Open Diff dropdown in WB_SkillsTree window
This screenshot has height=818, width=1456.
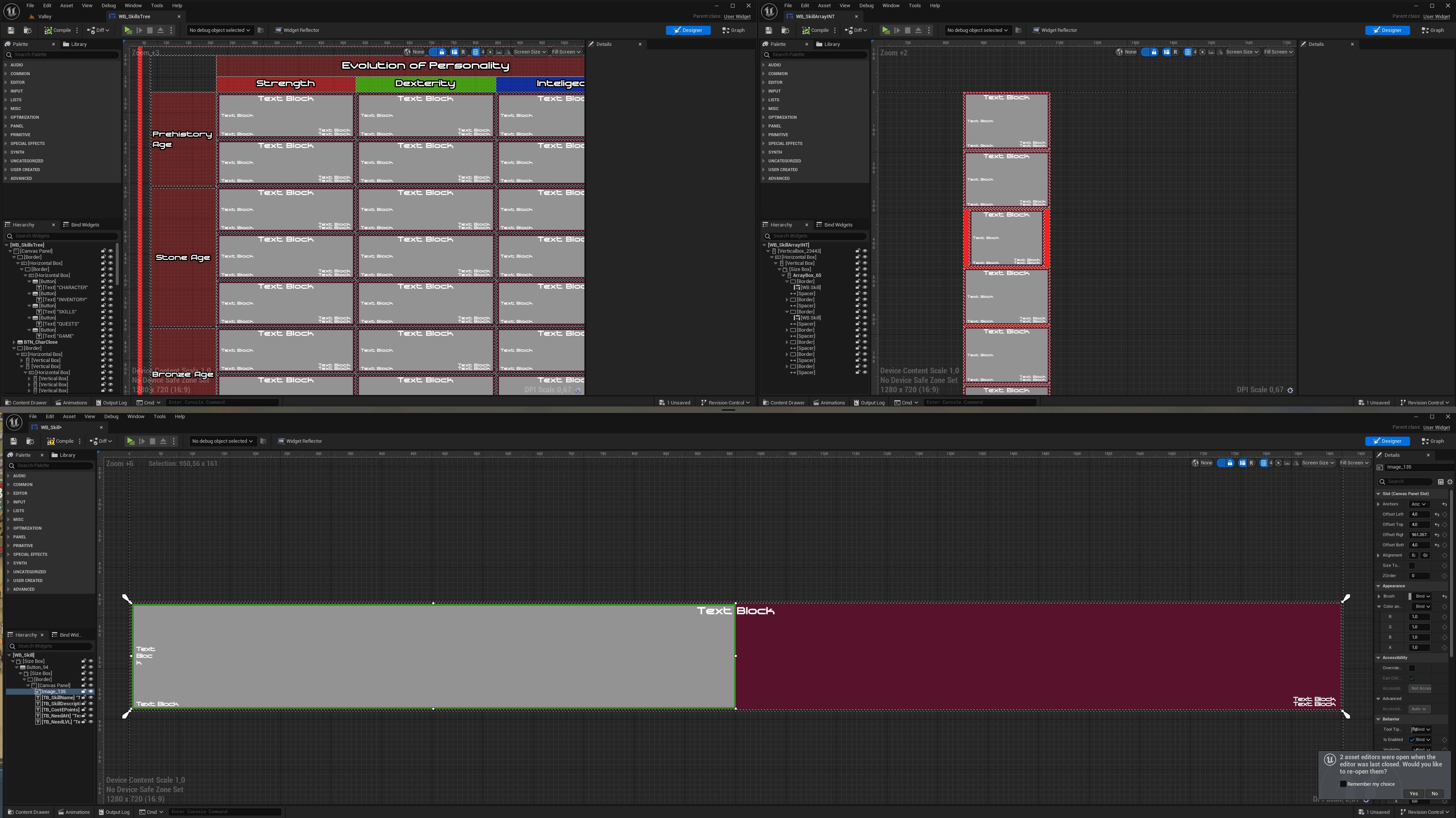[x=99, y=30]
